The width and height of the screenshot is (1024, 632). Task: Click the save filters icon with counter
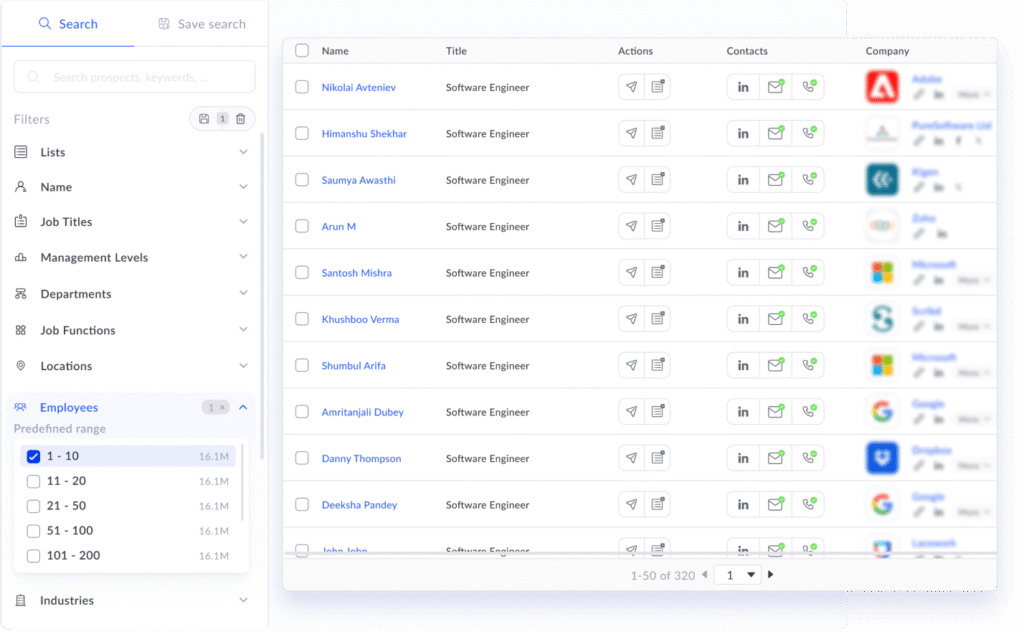[212, 119]
